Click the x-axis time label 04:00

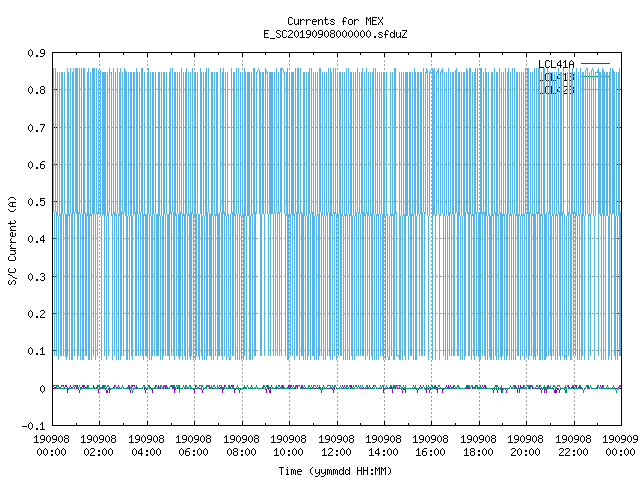[x=146, y=452]
